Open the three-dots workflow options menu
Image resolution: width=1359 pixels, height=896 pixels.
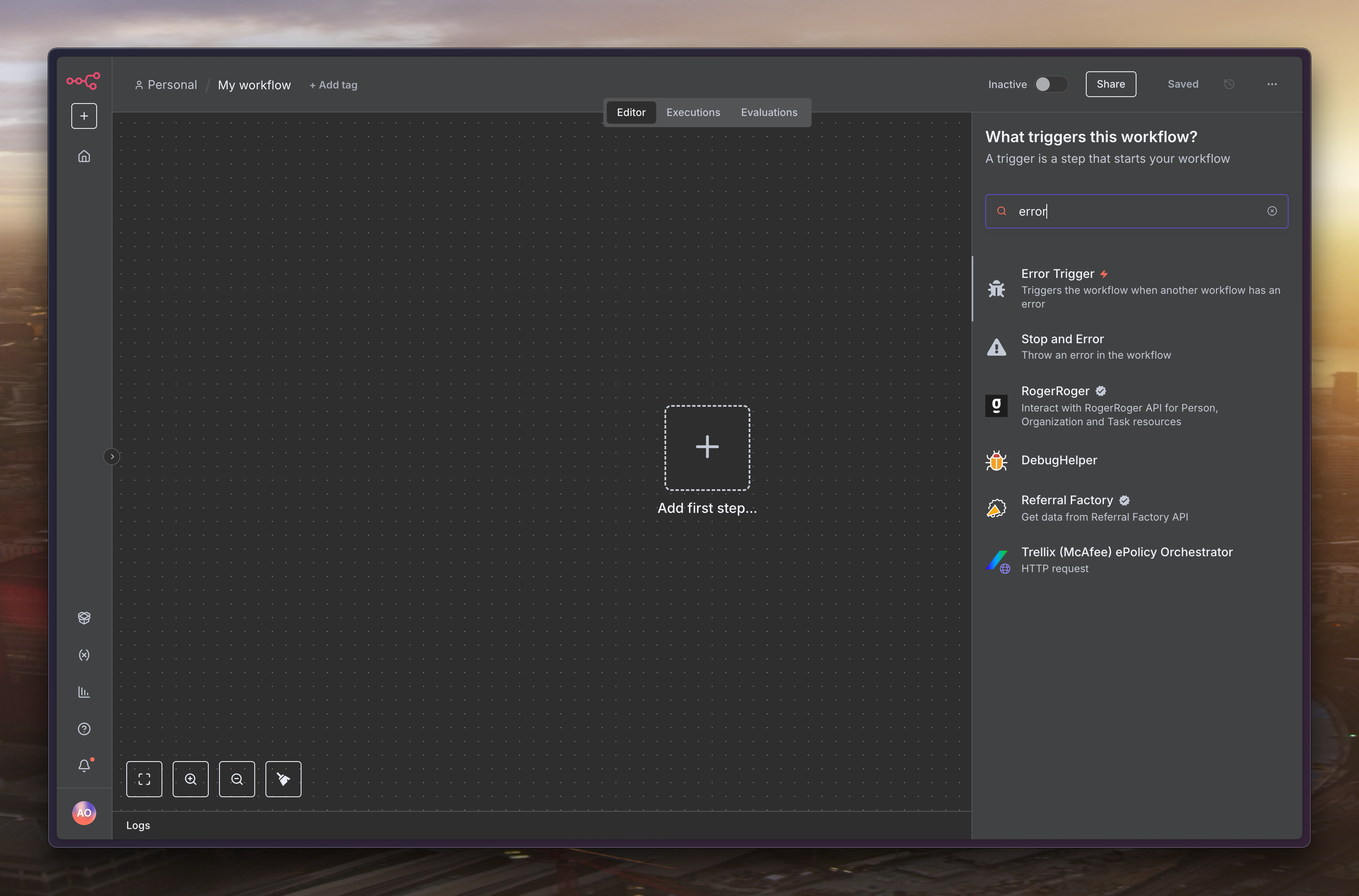click(1272, 85)
